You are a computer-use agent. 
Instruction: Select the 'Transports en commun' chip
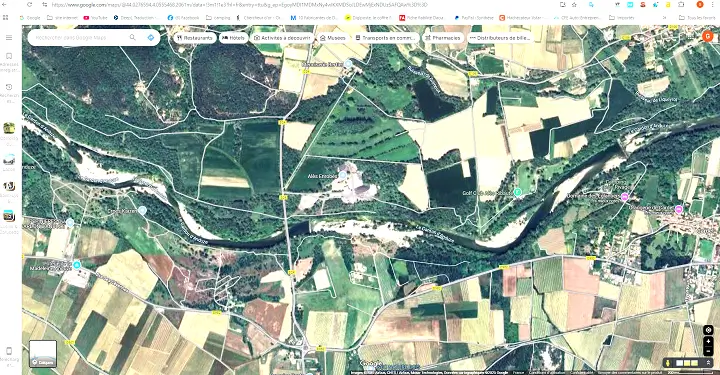pos(386,38)
